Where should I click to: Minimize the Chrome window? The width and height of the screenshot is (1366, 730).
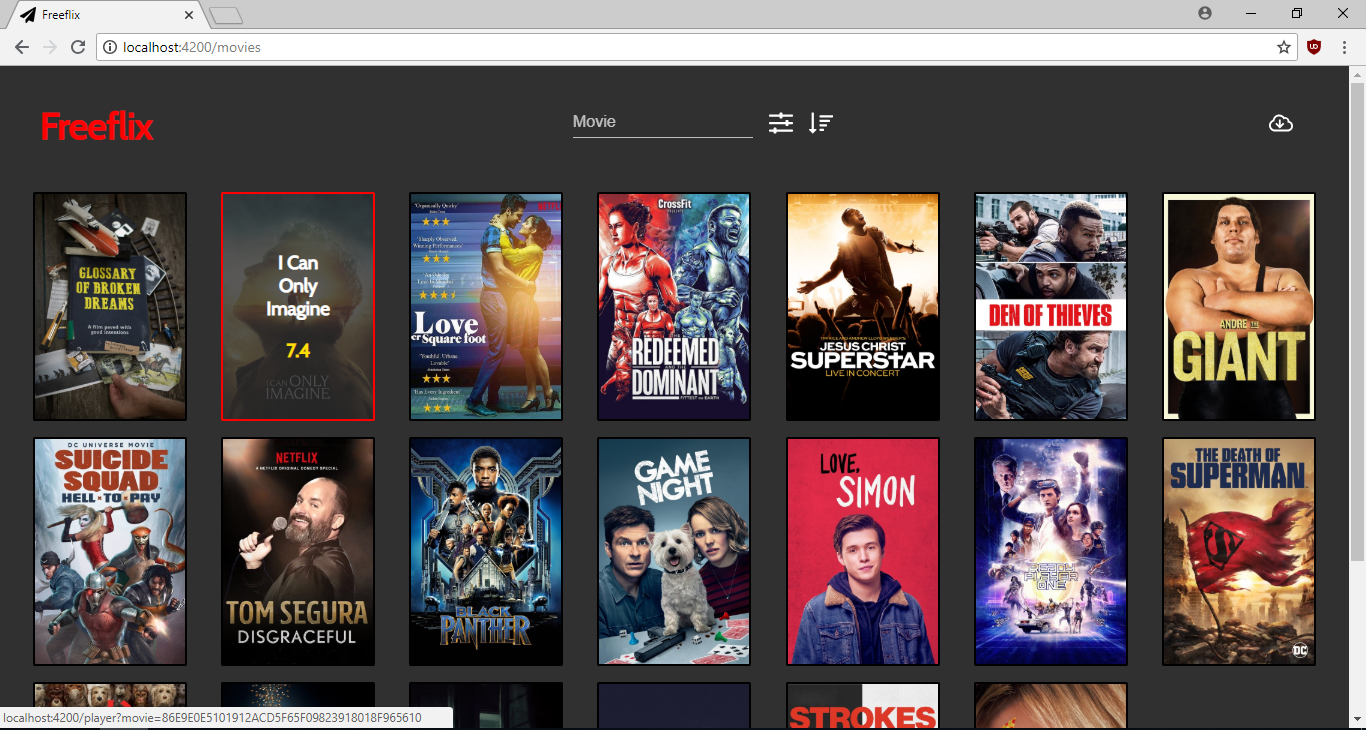[1252, 13]
